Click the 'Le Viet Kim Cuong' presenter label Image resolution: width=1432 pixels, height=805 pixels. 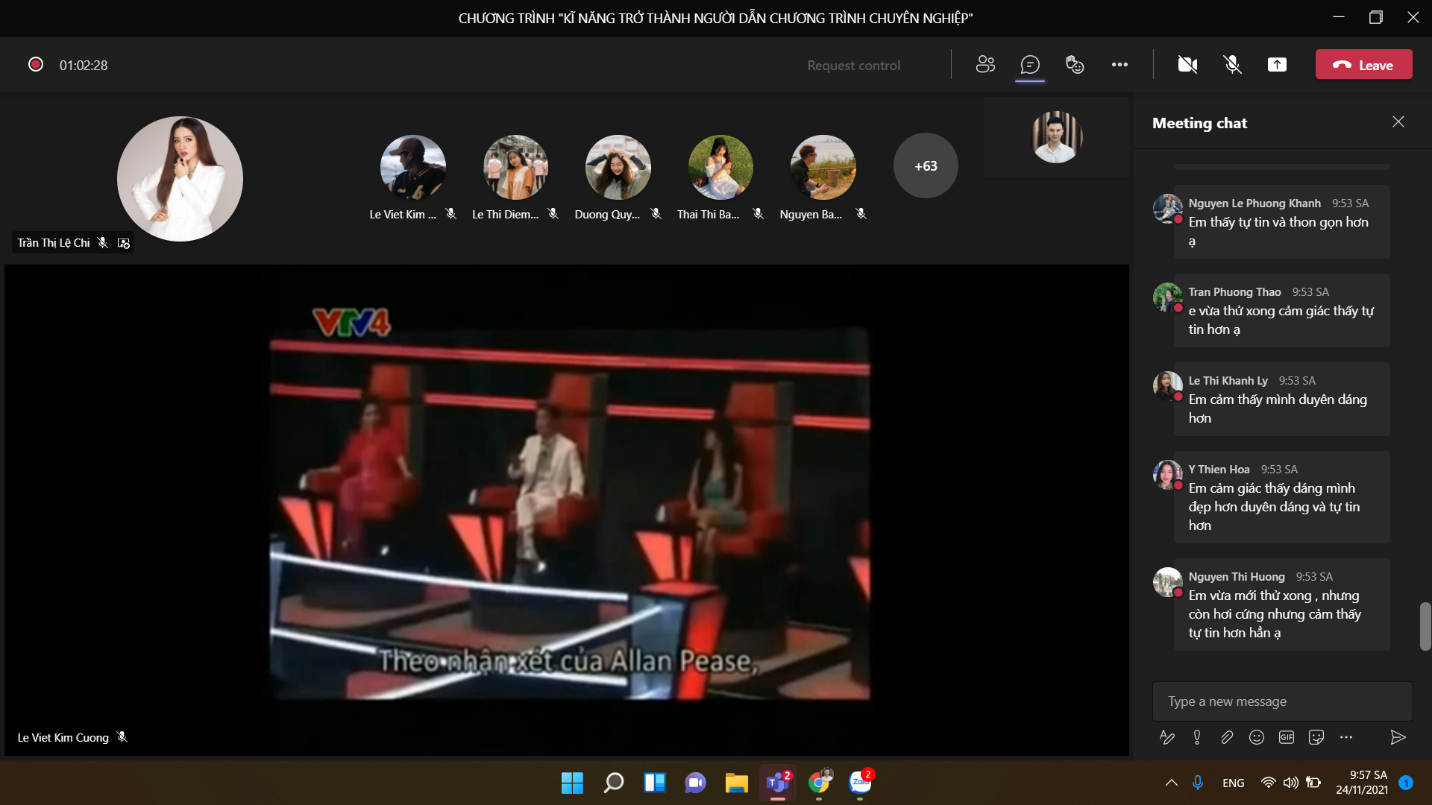click(x=63, y=738)
